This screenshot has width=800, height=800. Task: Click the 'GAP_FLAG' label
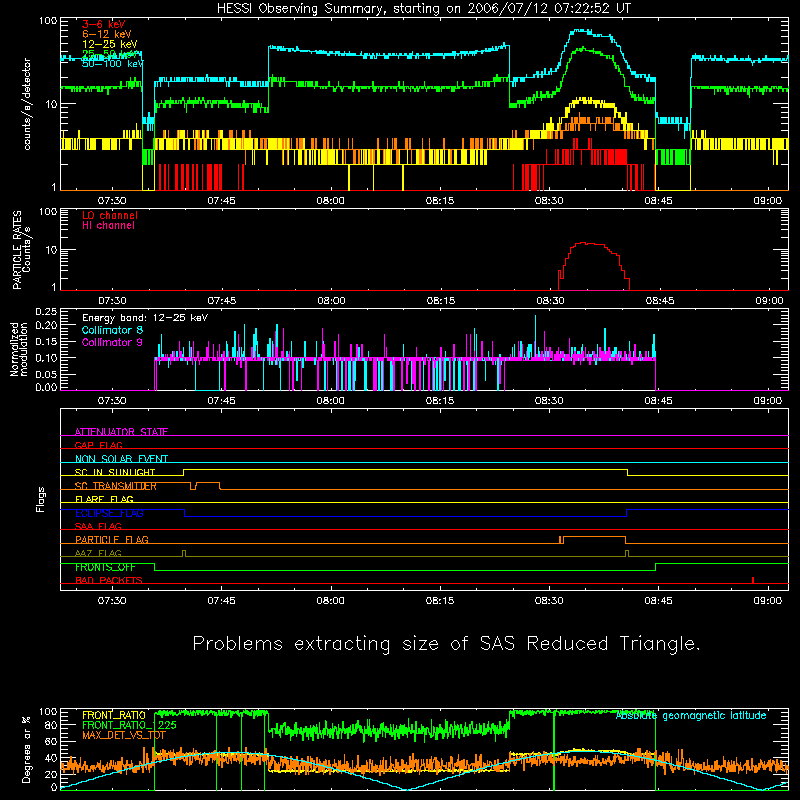coord(98,445)
